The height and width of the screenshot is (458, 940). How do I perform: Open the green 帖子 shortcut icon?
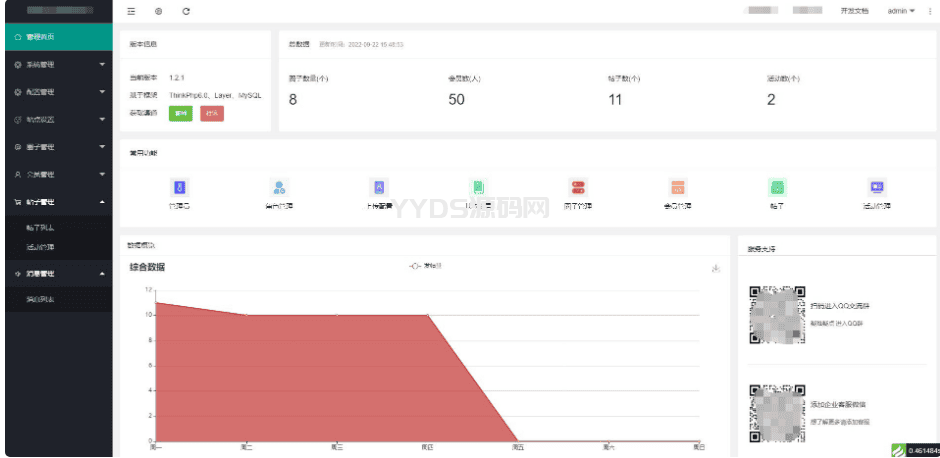click(x=778, y=188)
